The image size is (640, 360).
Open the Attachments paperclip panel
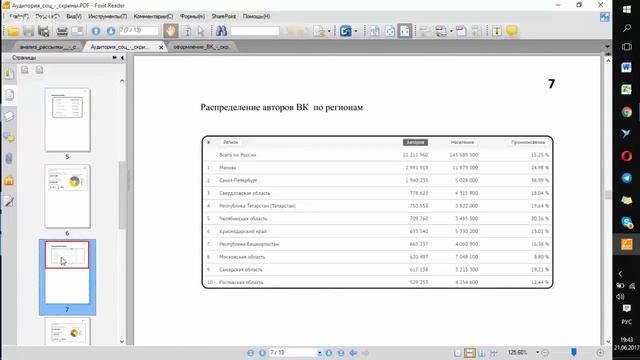9,158
